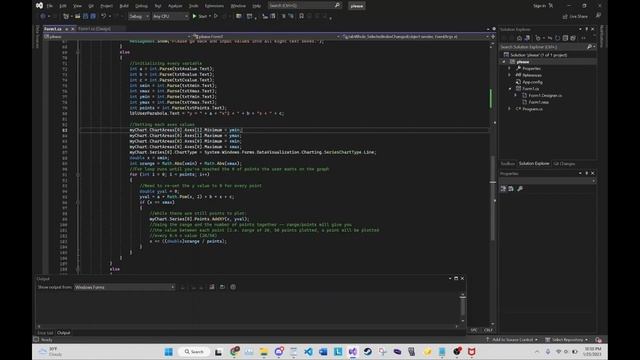Click the Undo icon

104,16
